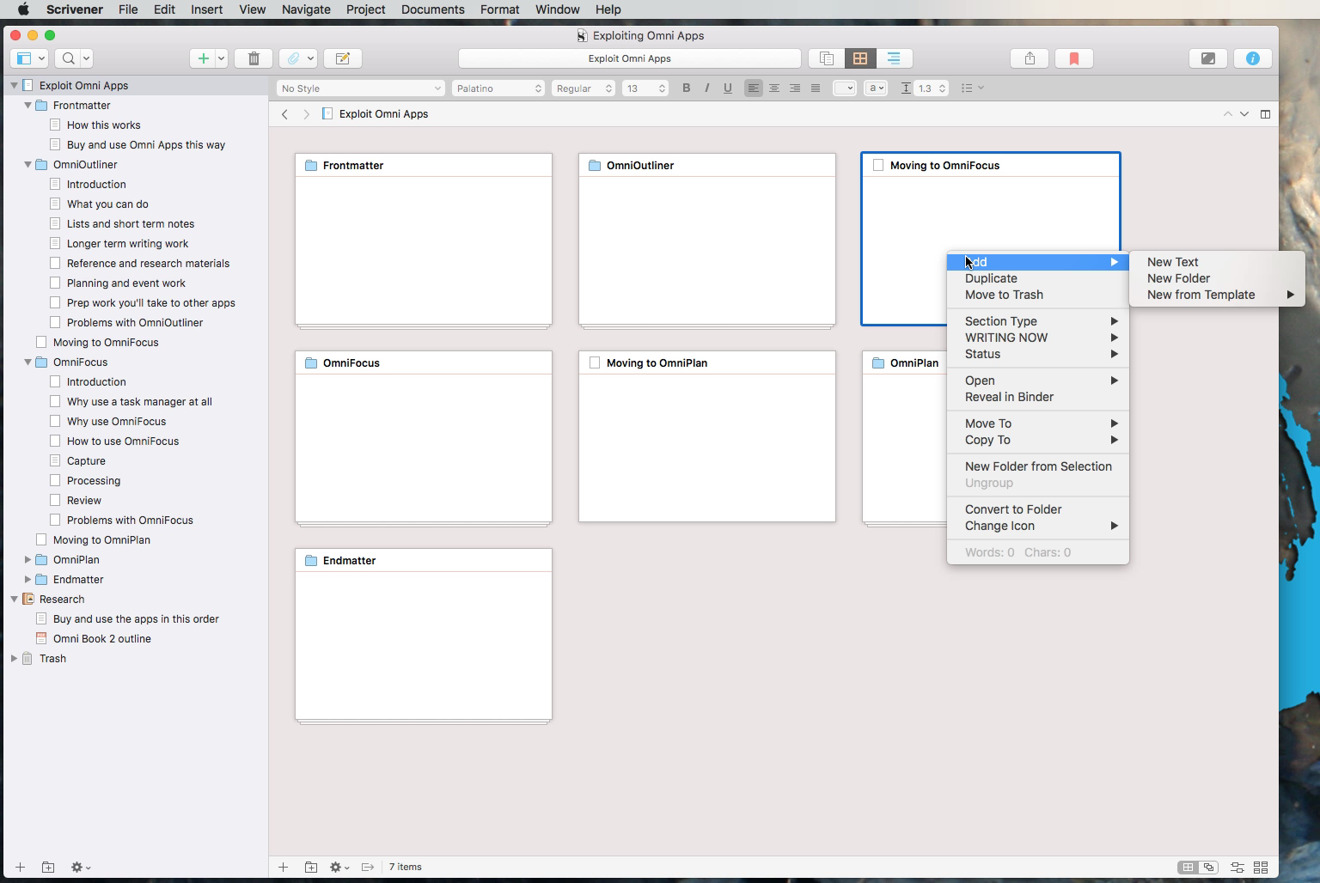Viewport: 1320px width, 883px height.
Task: Collapse the OmniOutliner folder in binder
Action: point(28,164)
